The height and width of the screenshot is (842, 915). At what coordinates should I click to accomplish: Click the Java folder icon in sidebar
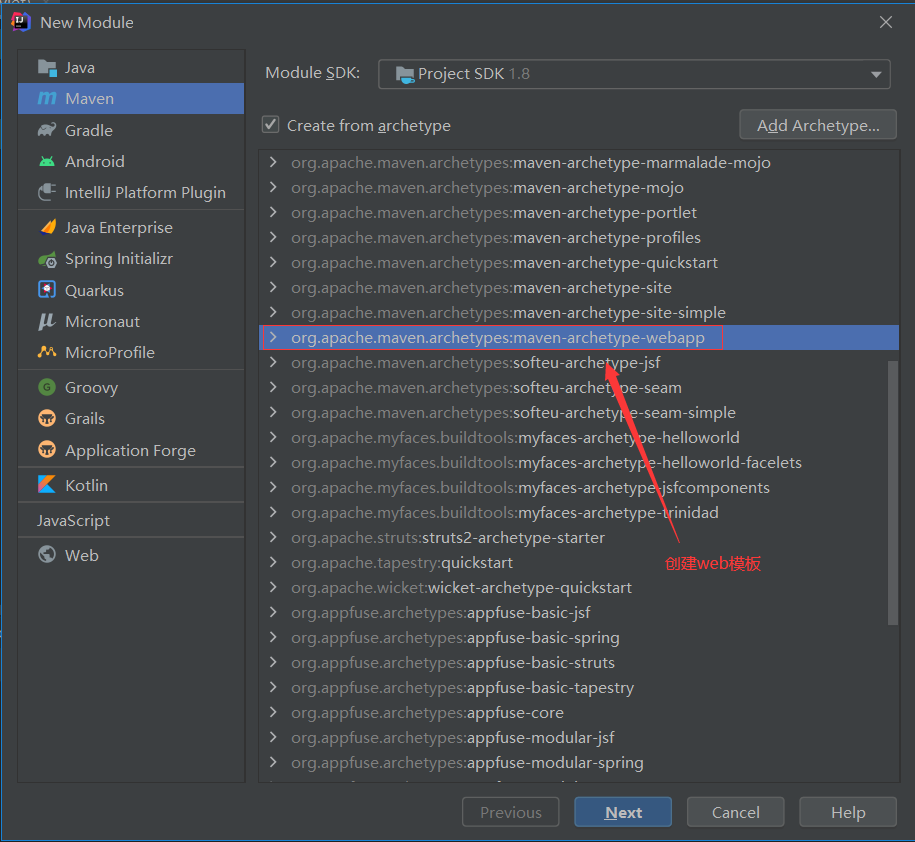[47, 68]
